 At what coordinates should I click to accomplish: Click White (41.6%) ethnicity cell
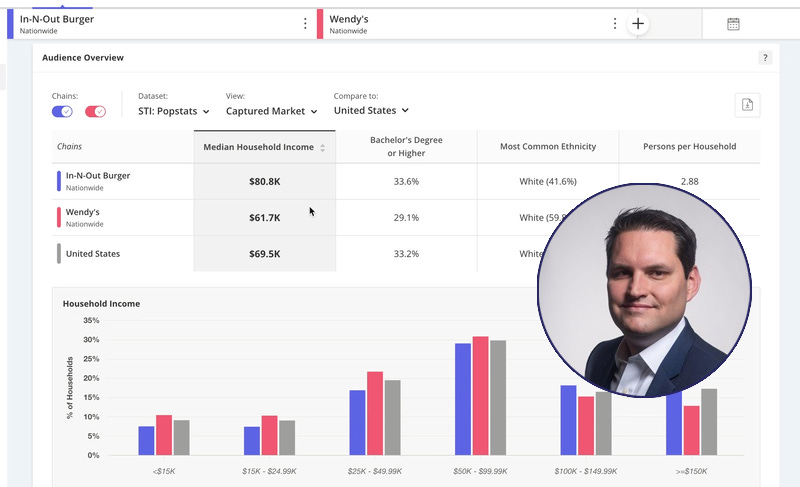click(x=548, y=181)
